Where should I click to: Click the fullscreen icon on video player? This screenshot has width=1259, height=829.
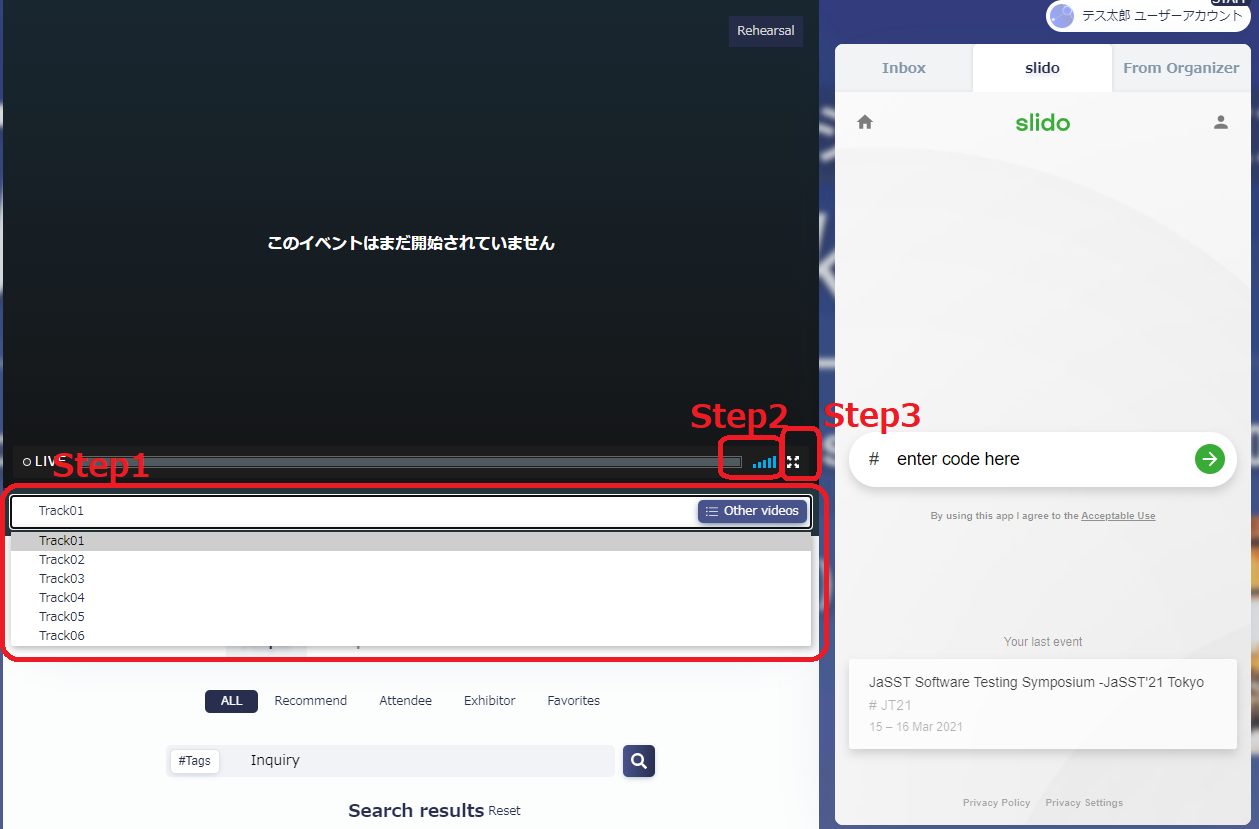793,462
